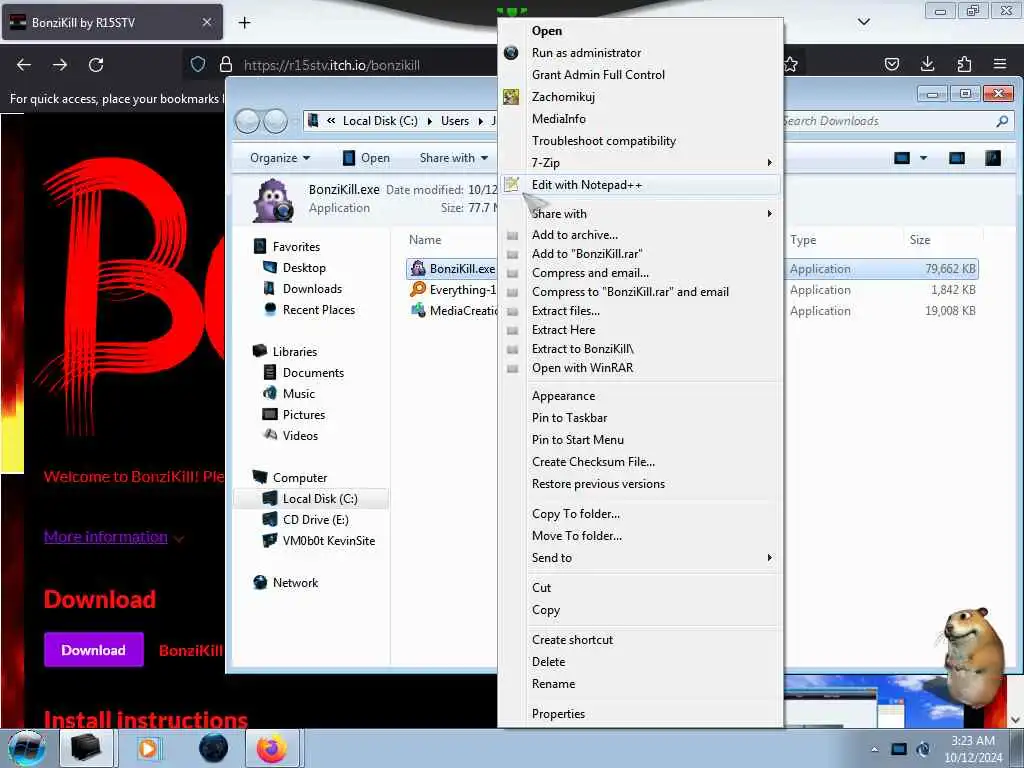Expand the Send to submenu
The width and height of the screenshot is (1024, 768).
(x=641, y=558)
